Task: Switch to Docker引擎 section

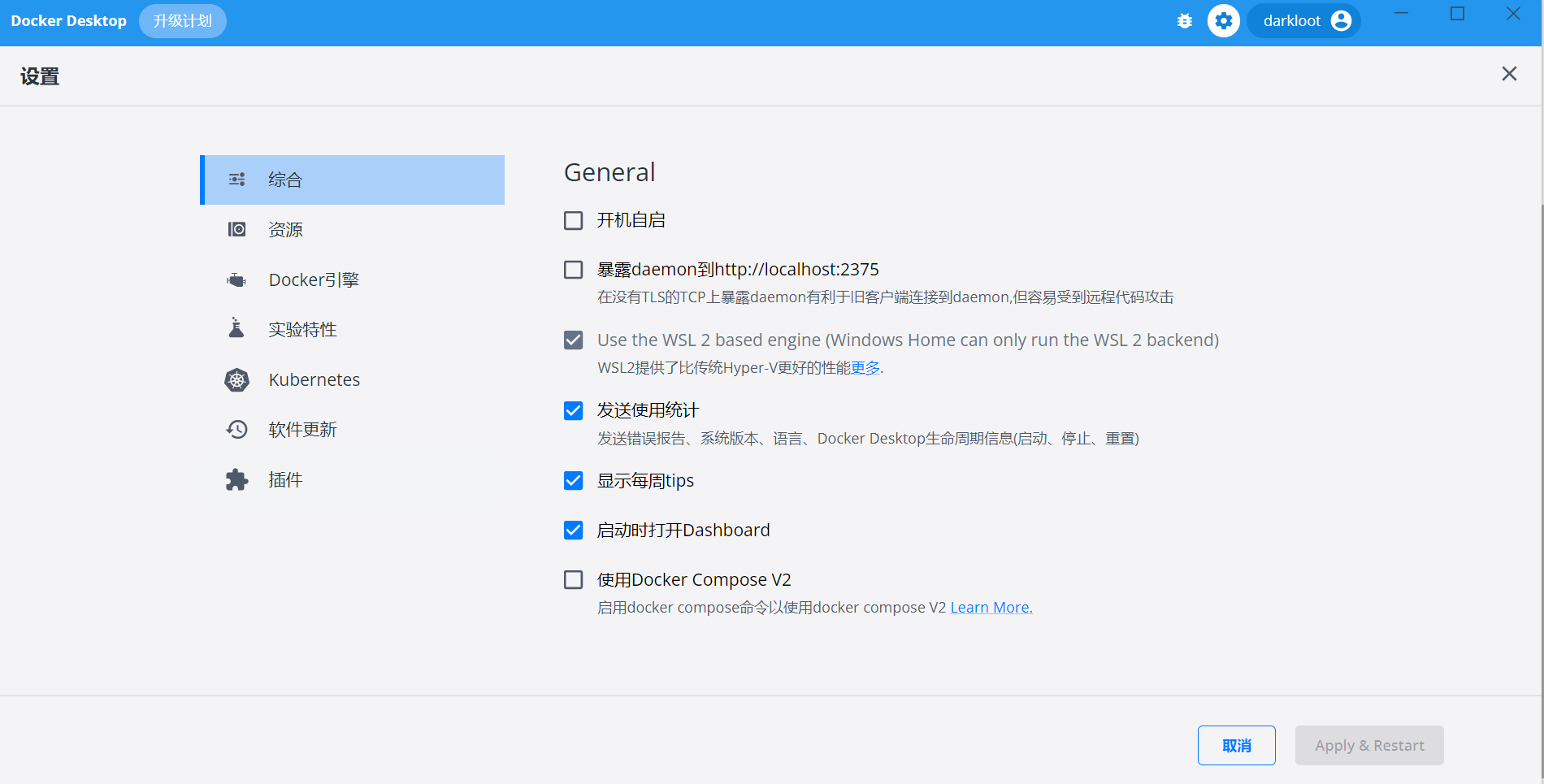Action: pos(353,279)
